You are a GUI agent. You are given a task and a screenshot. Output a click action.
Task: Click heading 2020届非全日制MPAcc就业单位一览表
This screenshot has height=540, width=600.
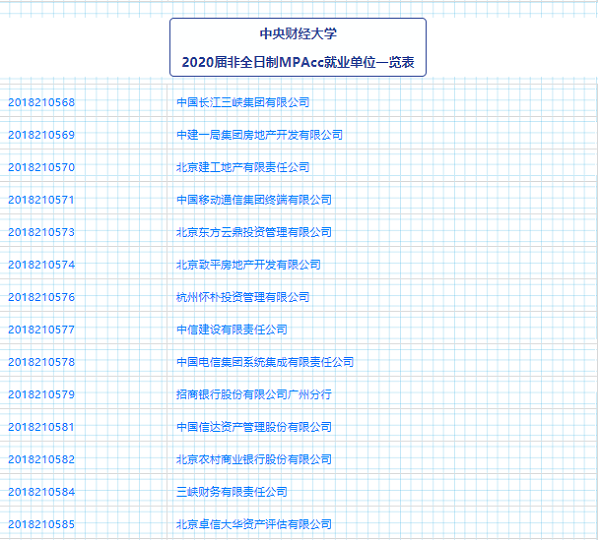(298, 62)
